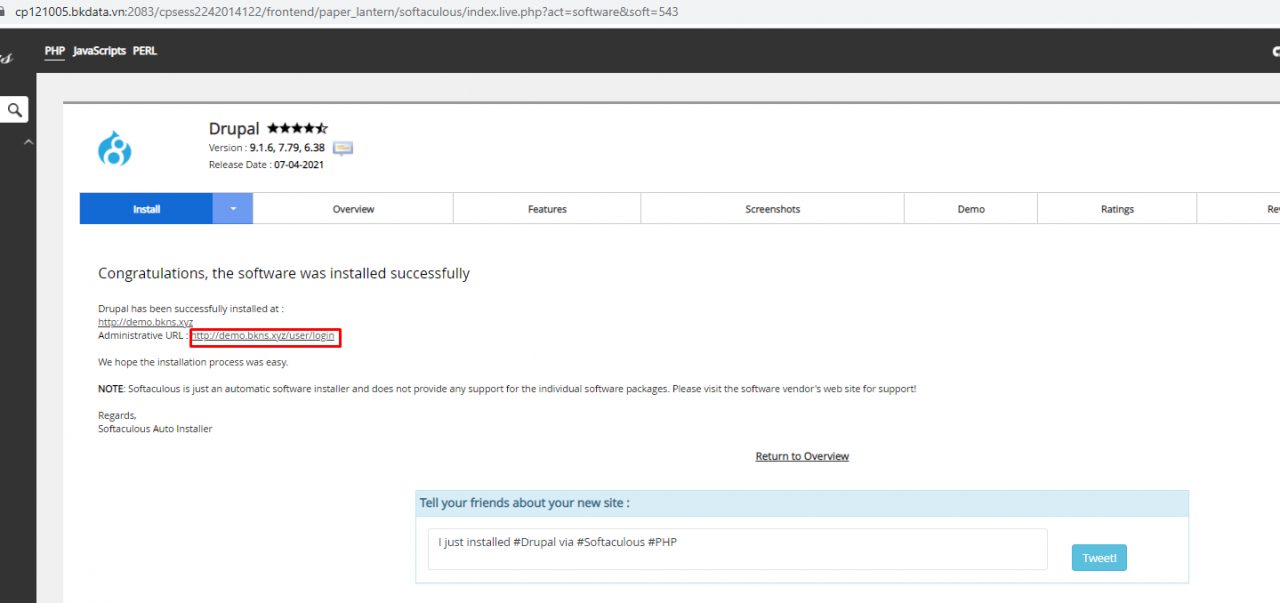Click the 'Version : 9.1.6, 7.79, 6.38' text

[x=267, y=148]
